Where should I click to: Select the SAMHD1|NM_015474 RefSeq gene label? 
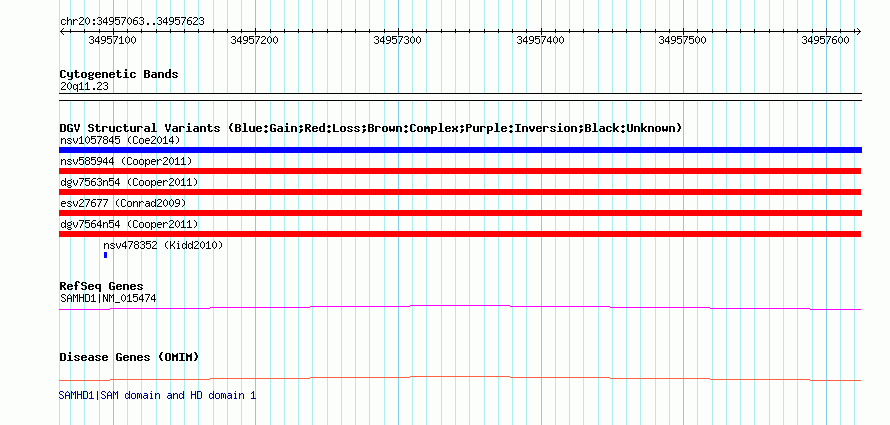click(x=108, y=298)
